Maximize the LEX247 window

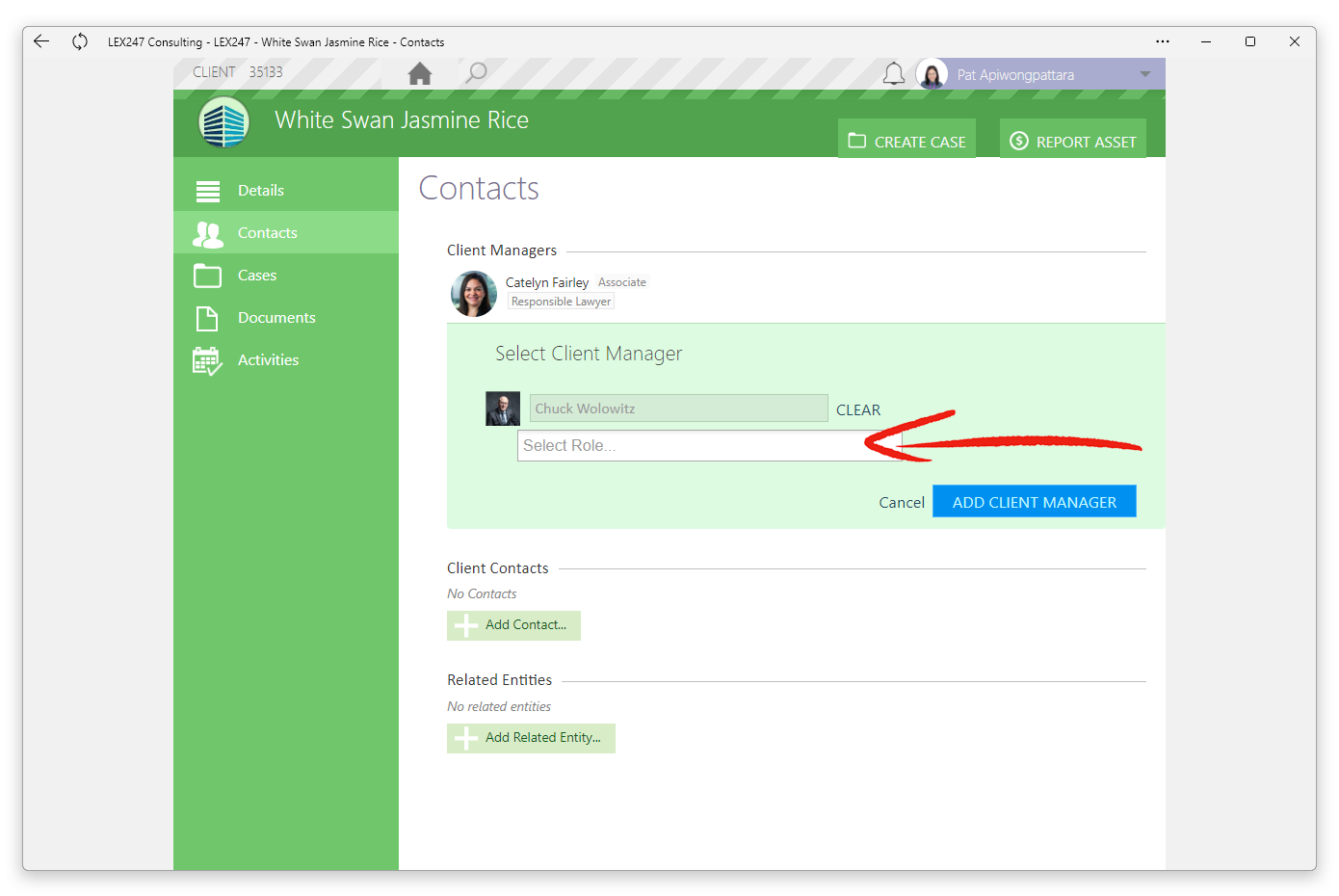pos(1250,41)
